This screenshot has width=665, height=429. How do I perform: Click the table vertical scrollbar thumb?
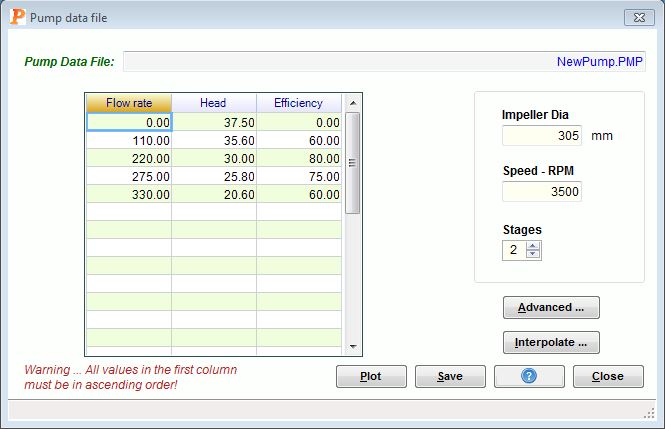coord(352,163)
